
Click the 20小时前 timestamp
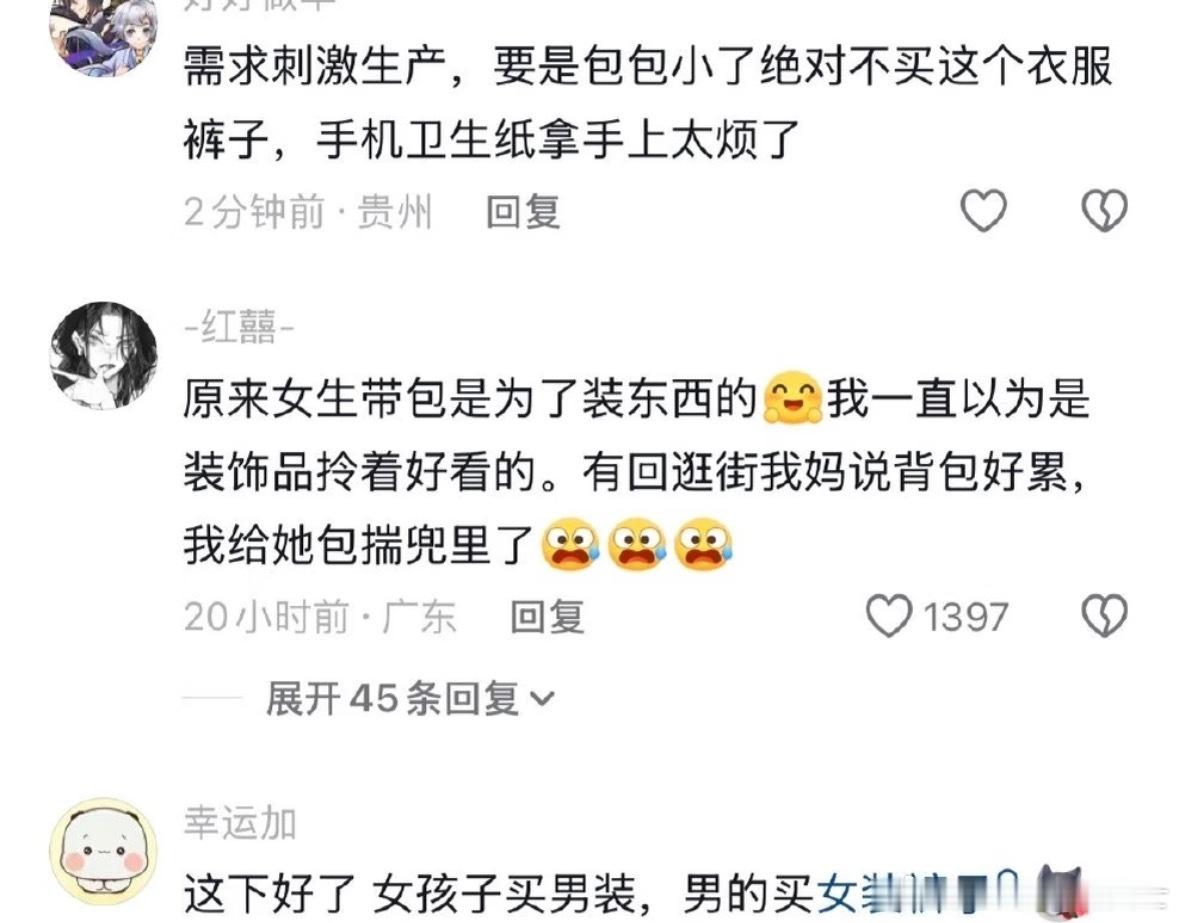coord(266,617)
